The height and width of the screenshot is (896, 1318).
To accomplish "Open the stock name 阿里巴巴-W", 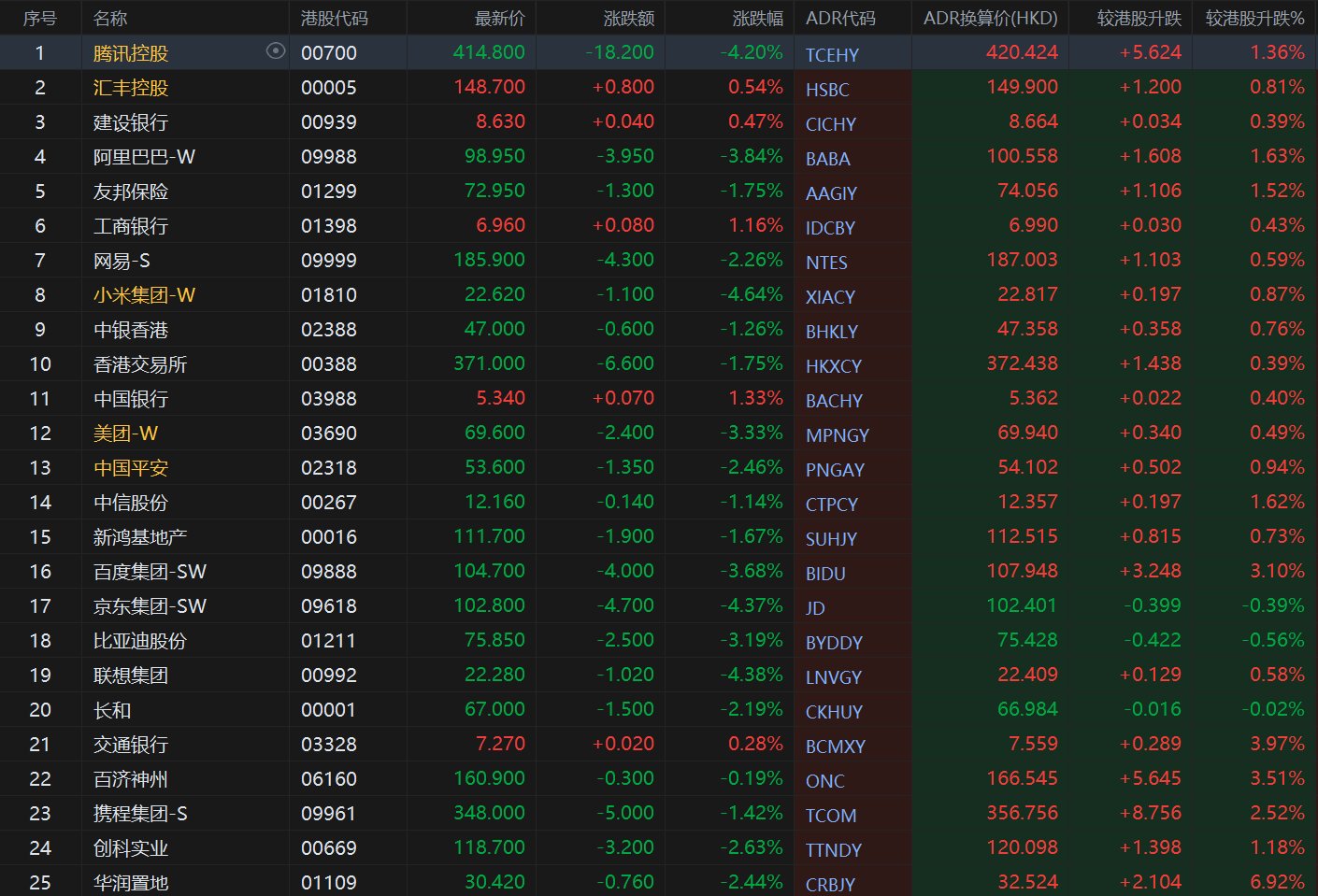I will point(145,157).
